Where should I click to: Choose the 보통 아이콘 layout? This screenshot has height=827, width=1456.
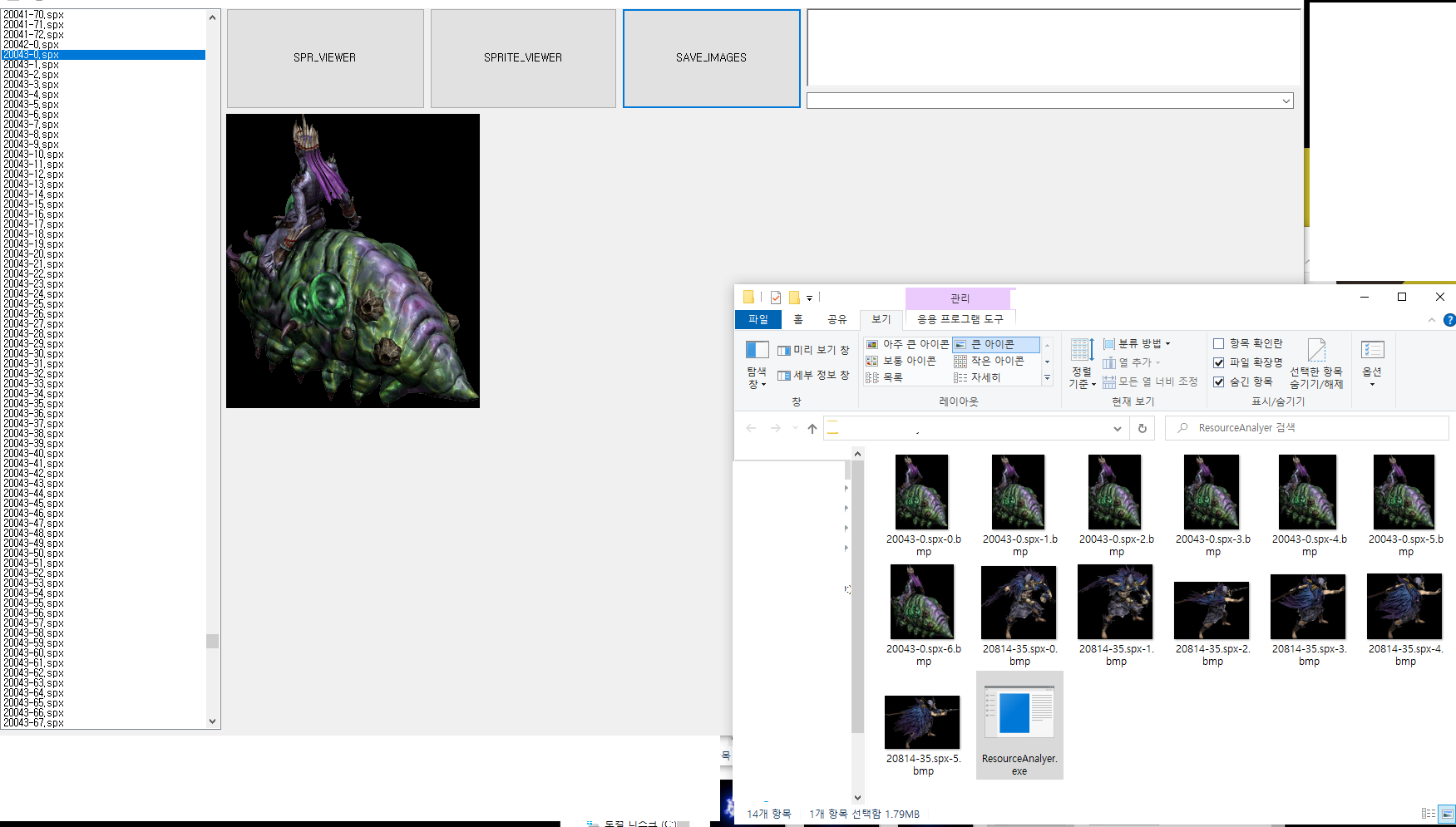tap(901, 361)
